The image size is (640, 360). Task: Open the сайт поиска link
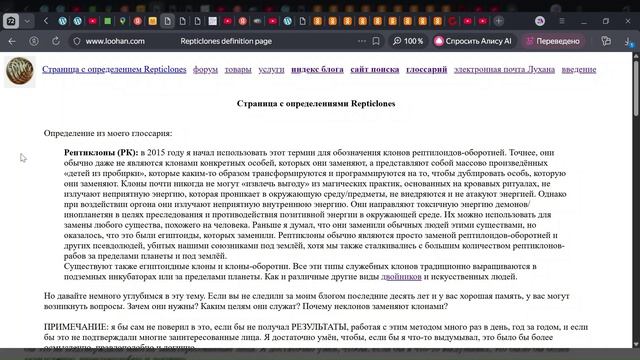[375, 69]
